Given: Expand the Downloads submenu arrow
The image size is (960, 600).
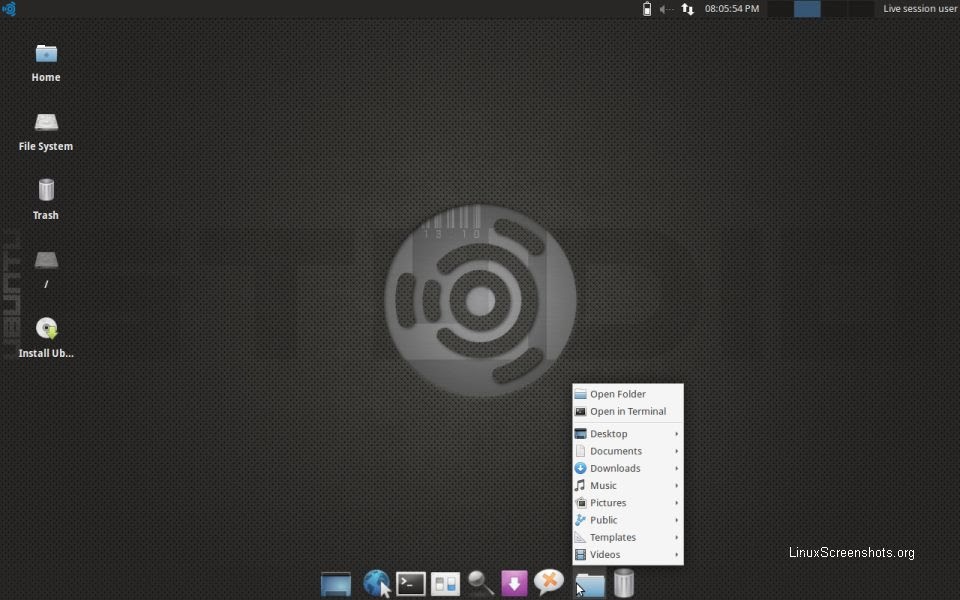Looking at the screenshot, I should (677, 468).
